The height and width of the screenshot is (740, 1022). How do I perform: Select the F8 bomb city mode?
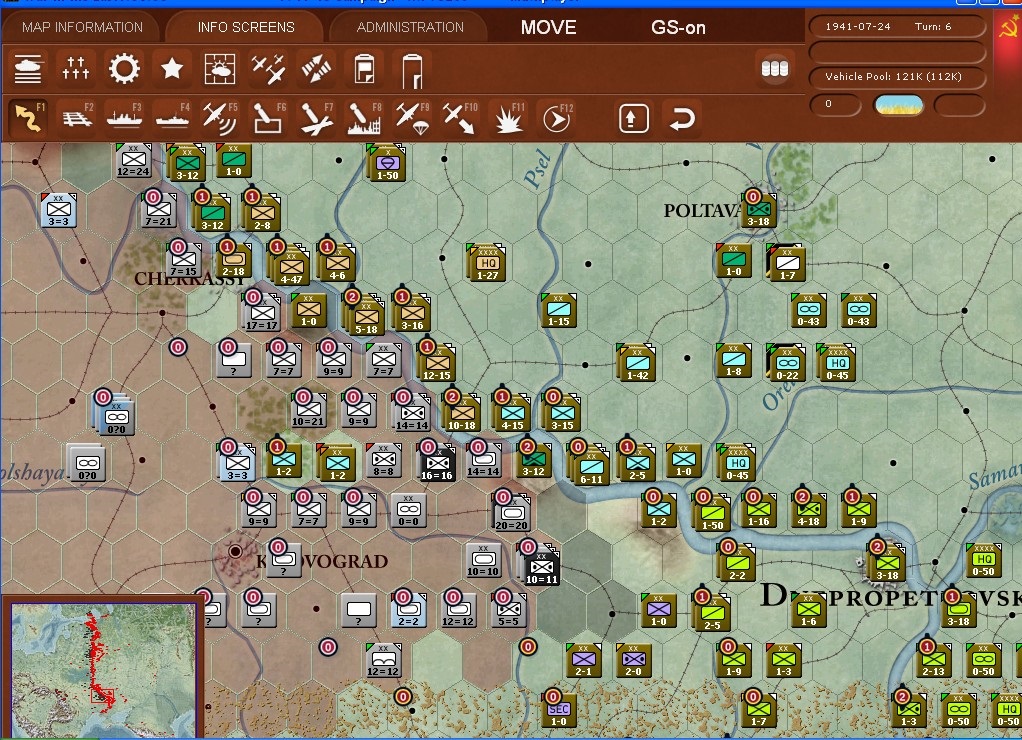364,118
